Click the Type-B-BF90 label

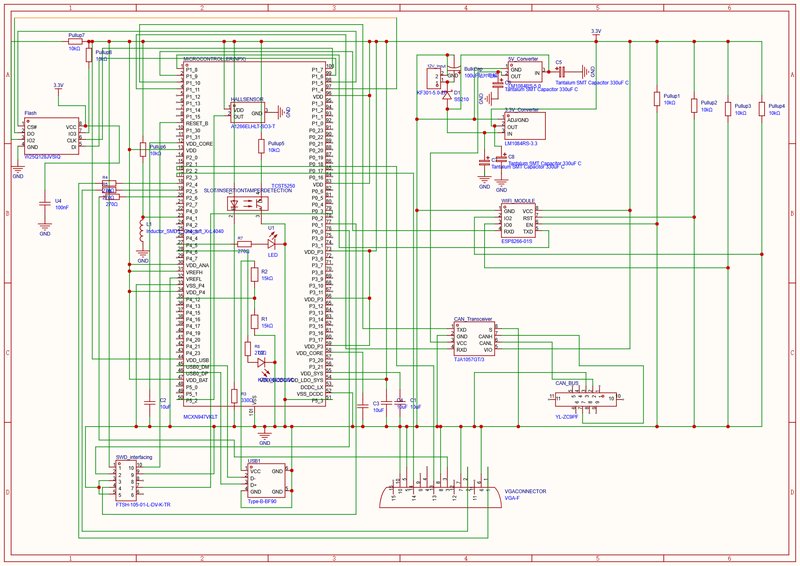click(x=262, y=502)
